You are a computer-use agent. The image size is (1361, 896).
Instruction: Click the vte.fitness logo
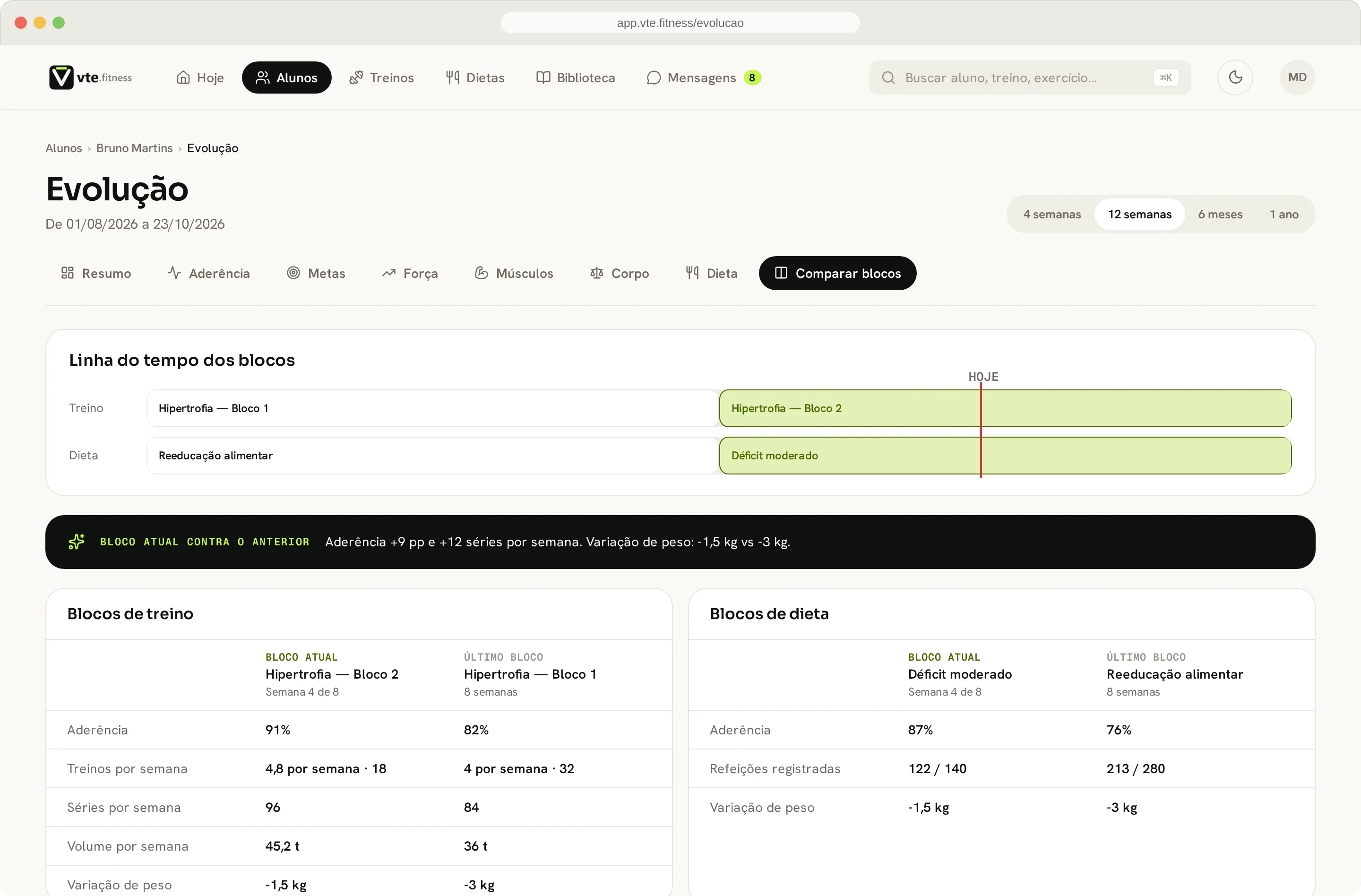tap(90, 77)
